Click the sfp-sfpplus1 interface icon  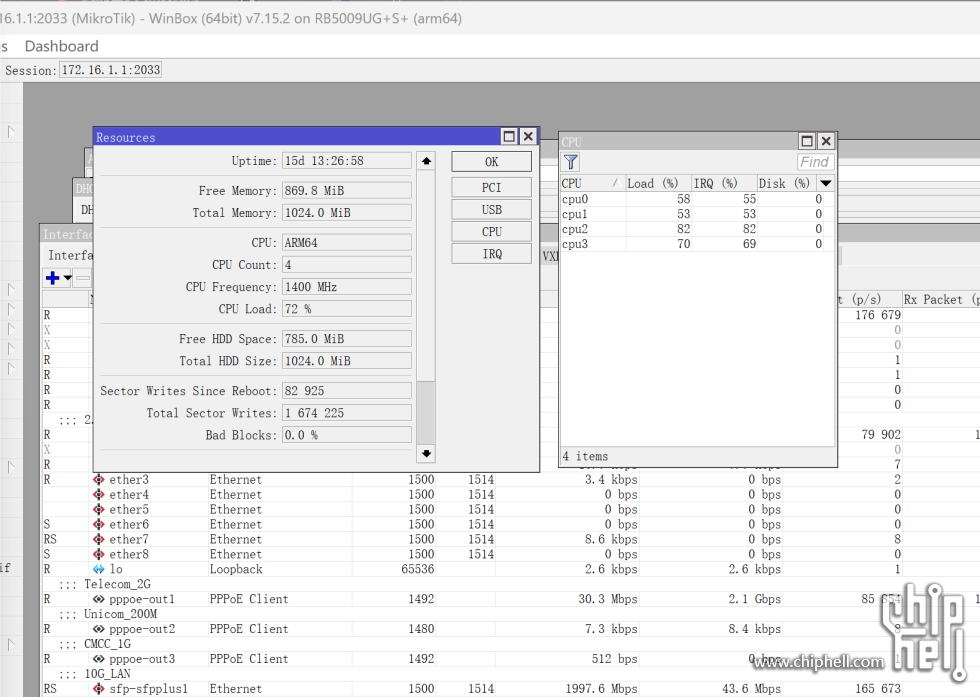[99, 689]
